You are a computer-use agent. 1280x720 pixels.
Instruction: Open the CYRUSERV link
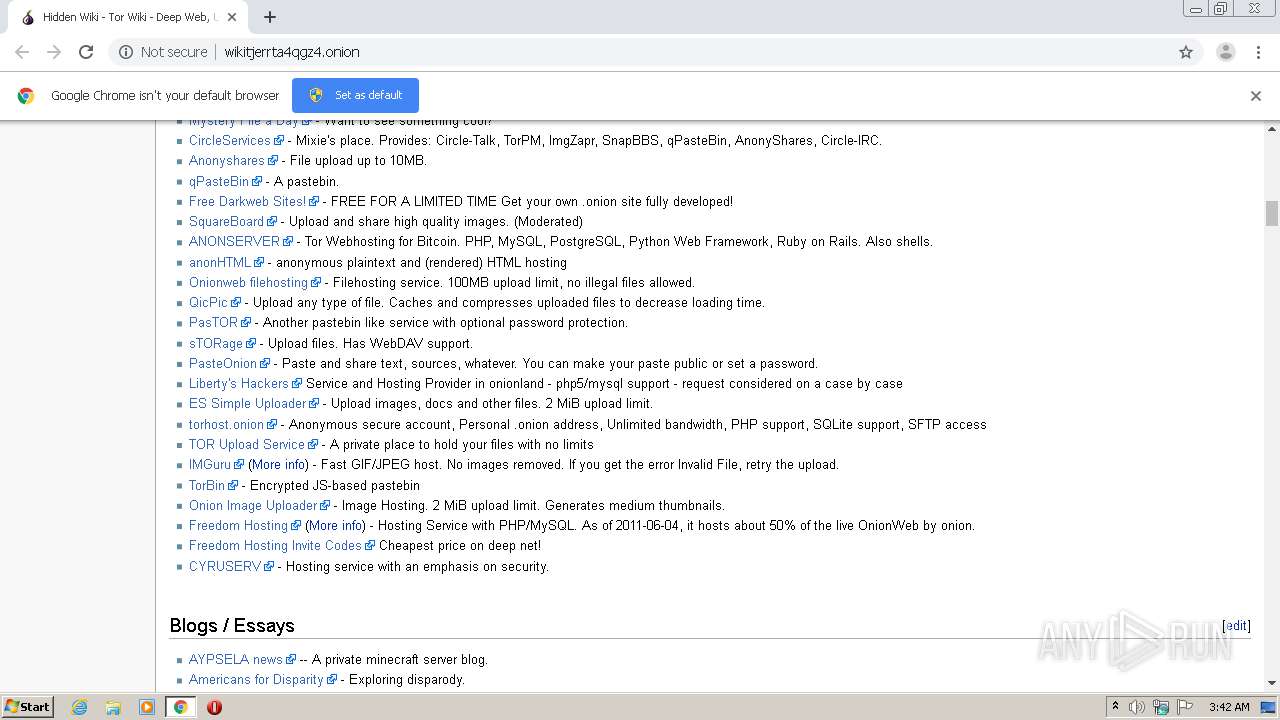click(x=225, y=567)
